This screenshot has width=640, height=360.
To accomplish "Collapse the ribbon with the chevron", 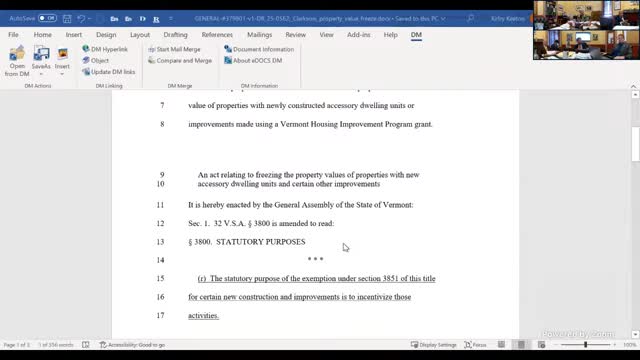I will [633, 87].
